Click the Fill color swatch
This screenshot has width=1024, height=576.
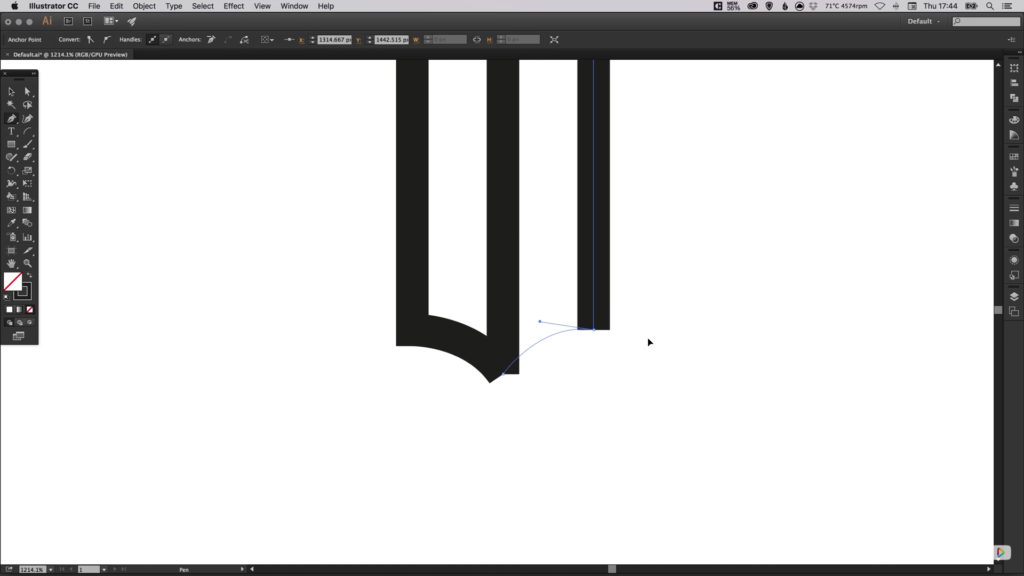click(x=10, y=280)
